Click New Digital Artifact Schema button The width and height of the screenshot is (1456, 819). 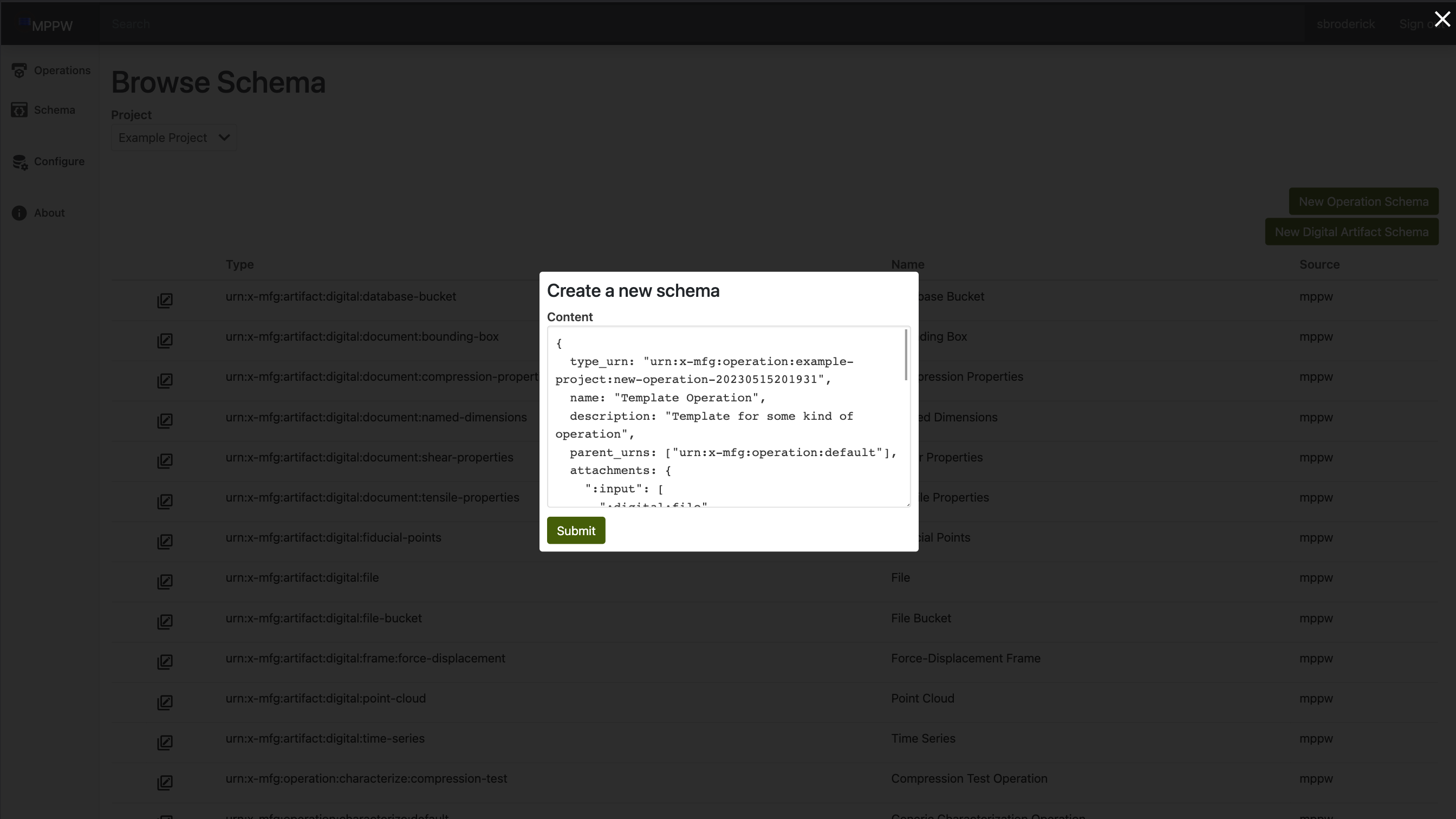tap(1351, 232)
